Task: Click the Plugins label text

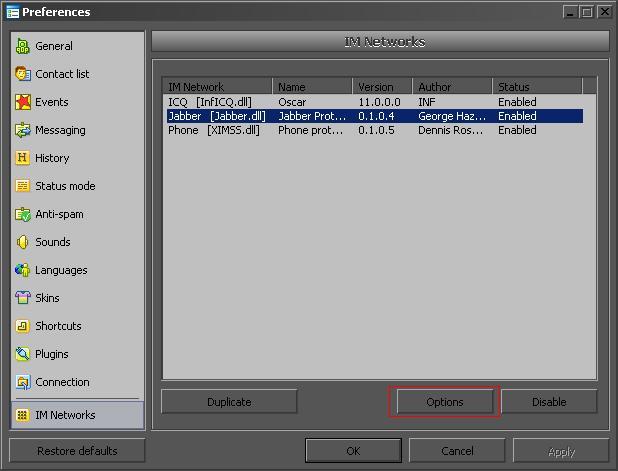Action: tap(52, 354)
